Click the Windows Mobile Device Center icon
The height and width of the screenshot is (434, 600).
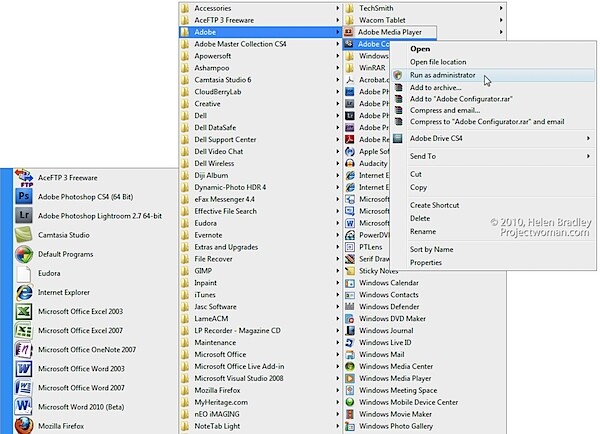pos(350,402)
